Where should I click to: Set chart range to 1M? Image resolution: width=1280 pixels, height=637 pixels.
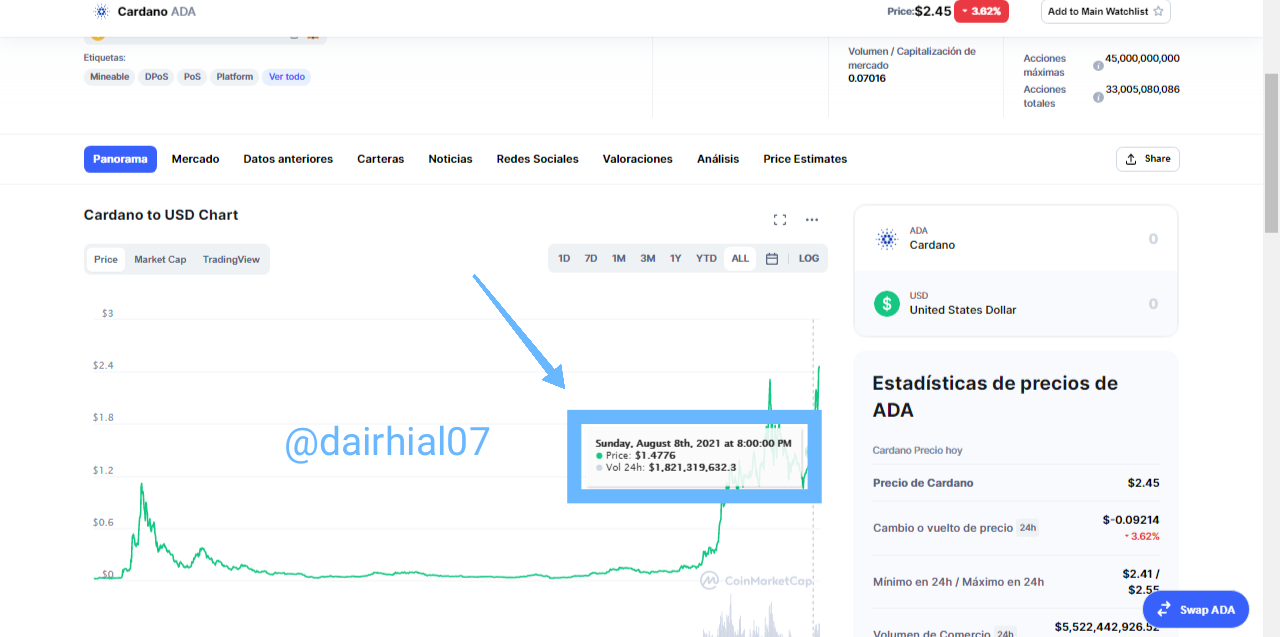pos(619,259)
